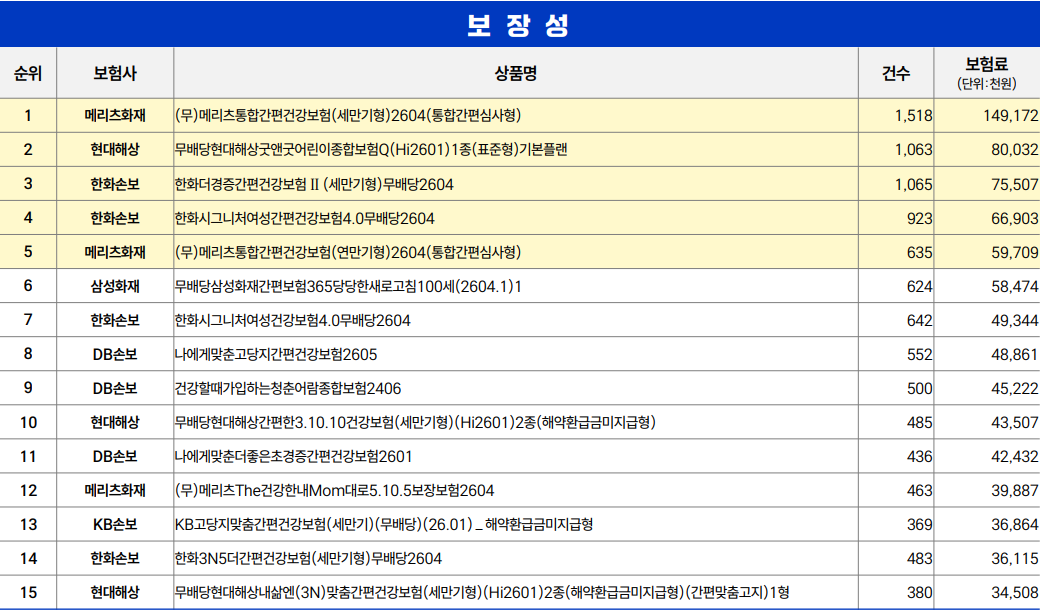Screen dimensions: 1040x611
Task: Click count value 1,518
Action: [x=913, y=116]
